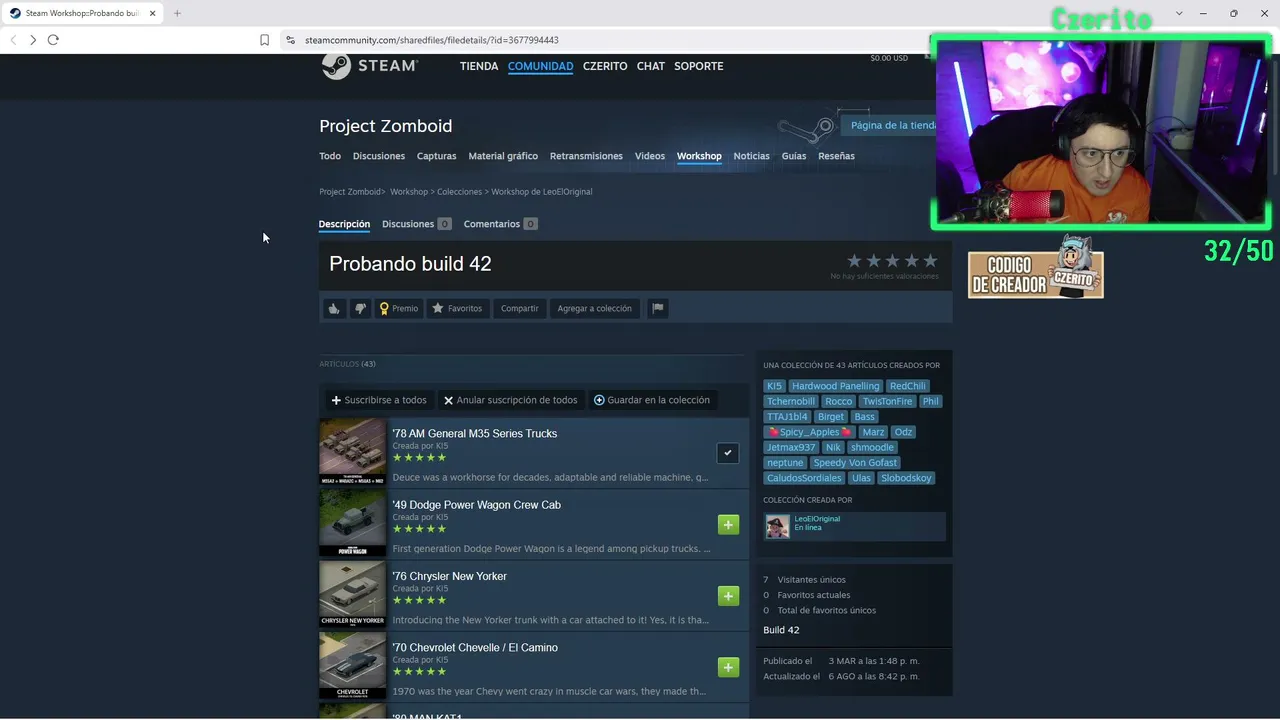Open the TwisTonFire creator tag
1280x720 pixels.
coord(888,401)
